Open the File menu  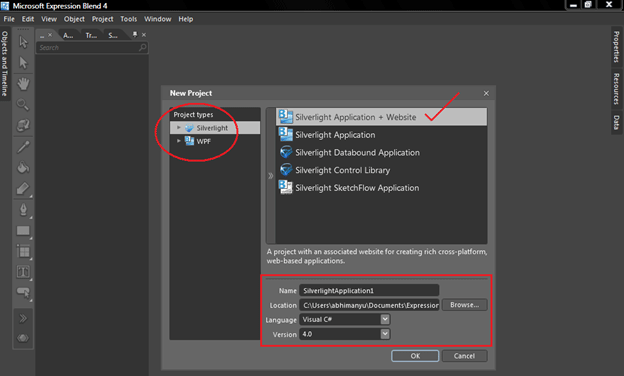click(9, 19)
